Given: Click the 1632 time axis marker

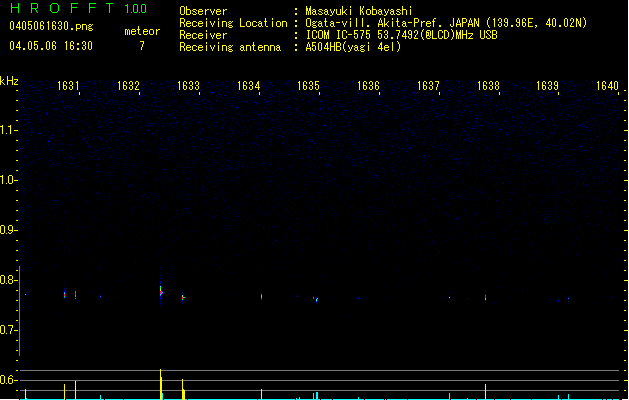Looking at the screenshot, I should point(128,86).
